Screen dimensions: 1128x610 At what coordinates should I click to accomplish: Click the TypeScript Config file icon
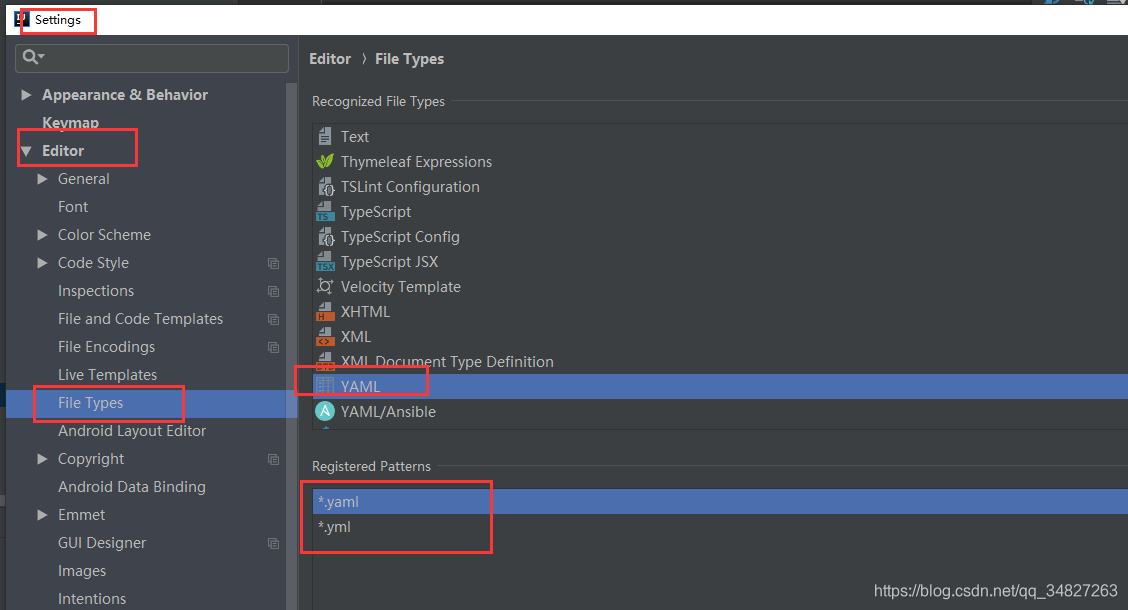coord(326,237)
